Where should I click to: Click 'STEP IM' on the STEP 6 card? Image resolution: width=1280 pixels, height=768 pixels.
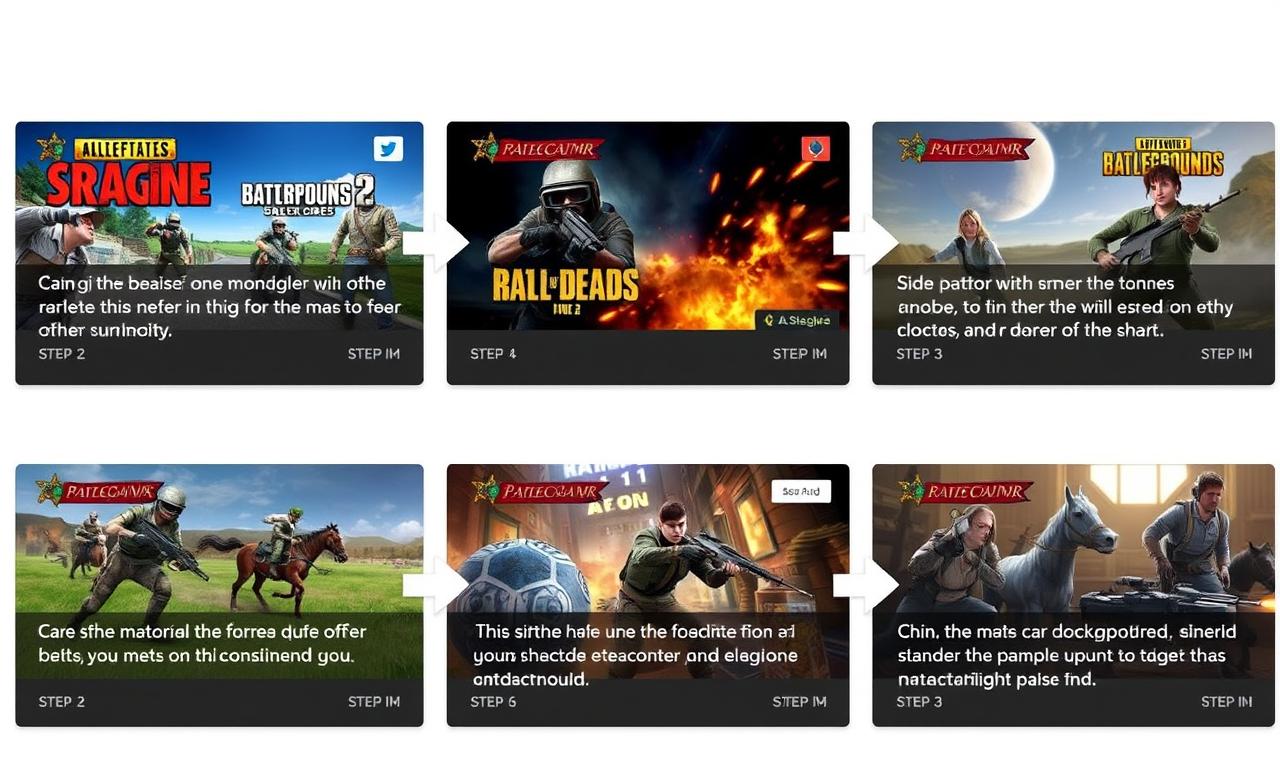[800, 702]
